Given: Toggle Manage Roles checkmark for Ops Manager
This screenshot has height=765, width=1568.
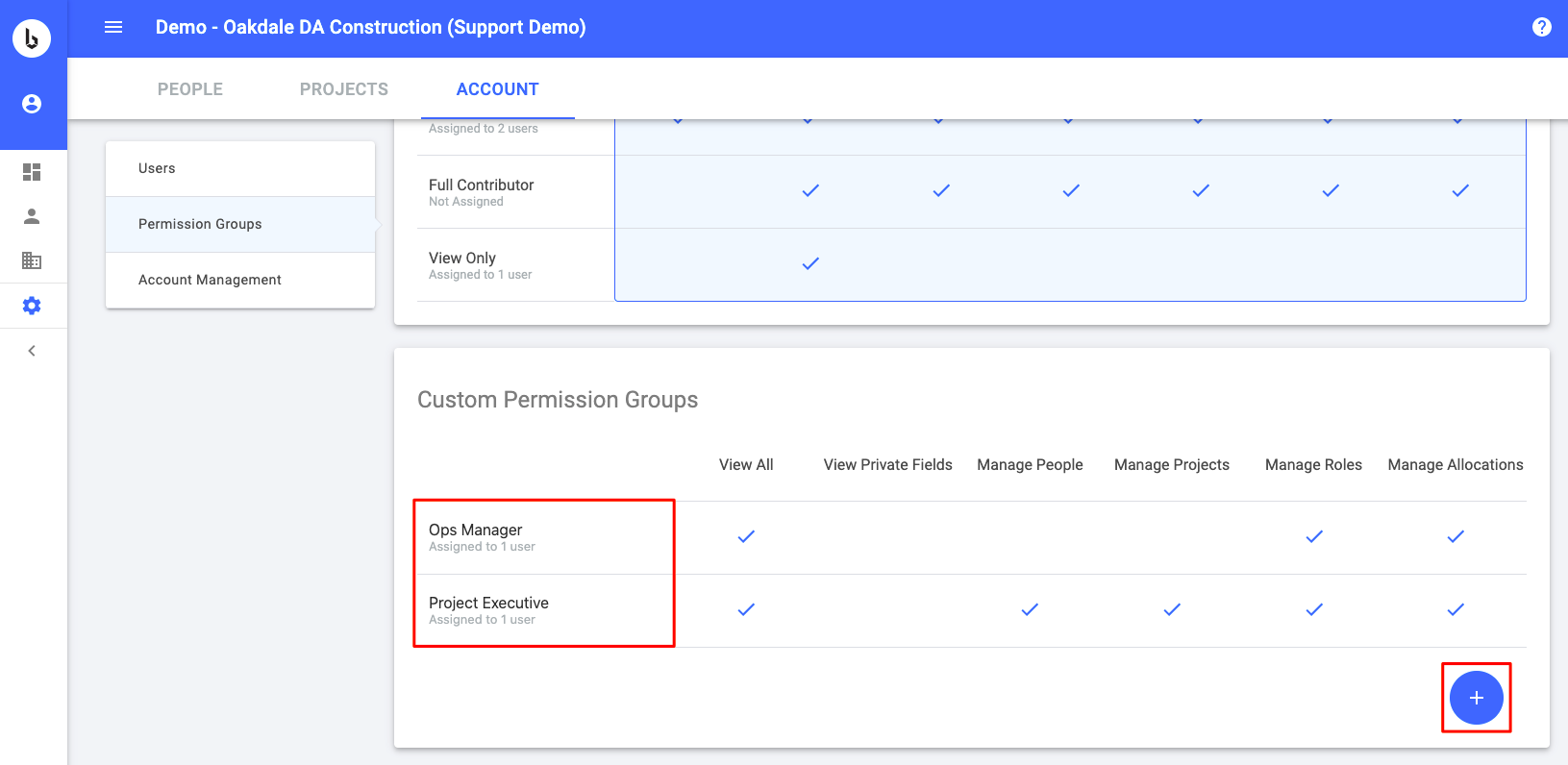Looking at the screenshot, I should (1314, 536).
